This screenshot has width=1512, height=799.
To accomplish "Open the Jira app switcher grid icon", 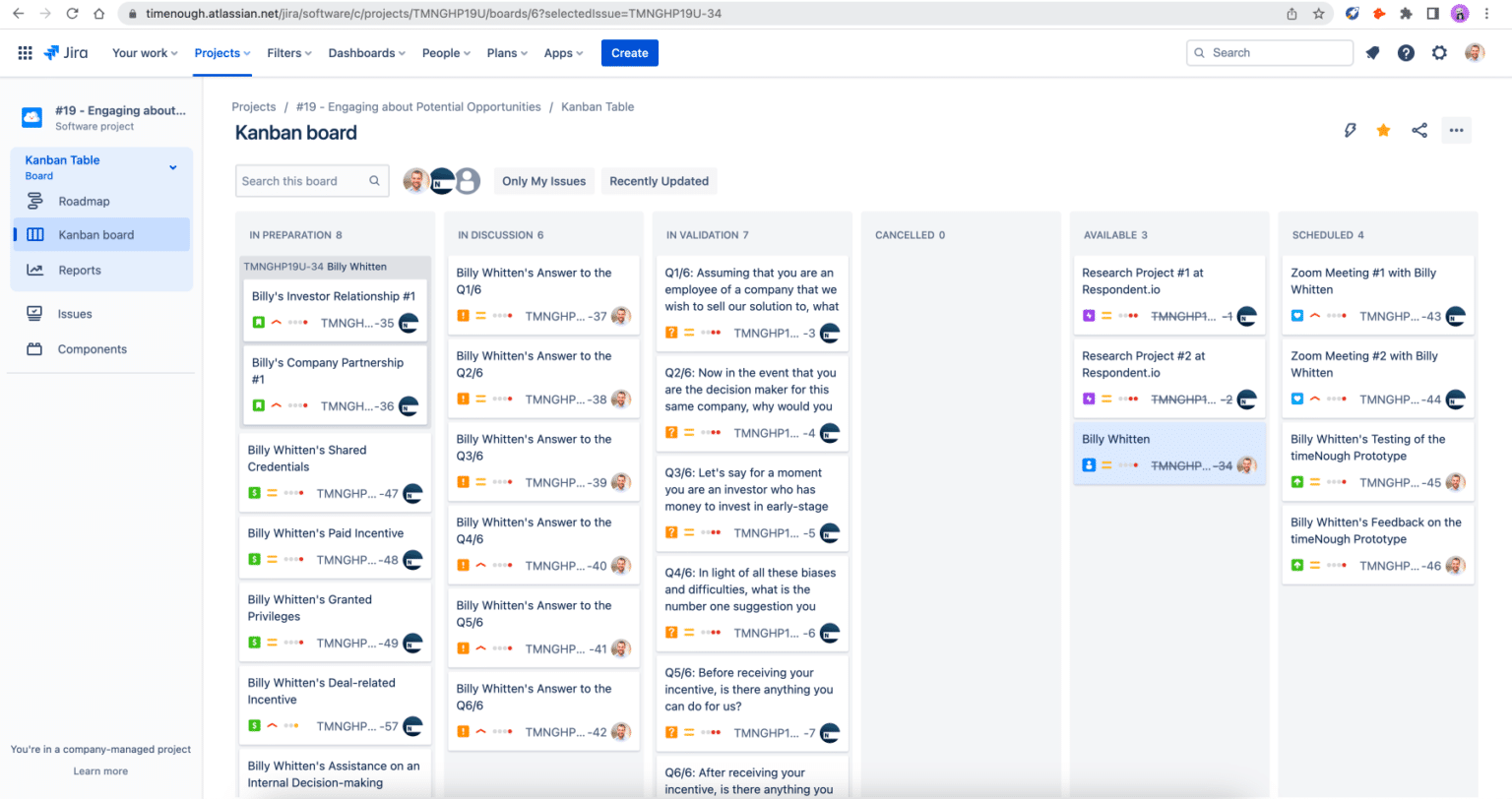I will coord(25,53).
